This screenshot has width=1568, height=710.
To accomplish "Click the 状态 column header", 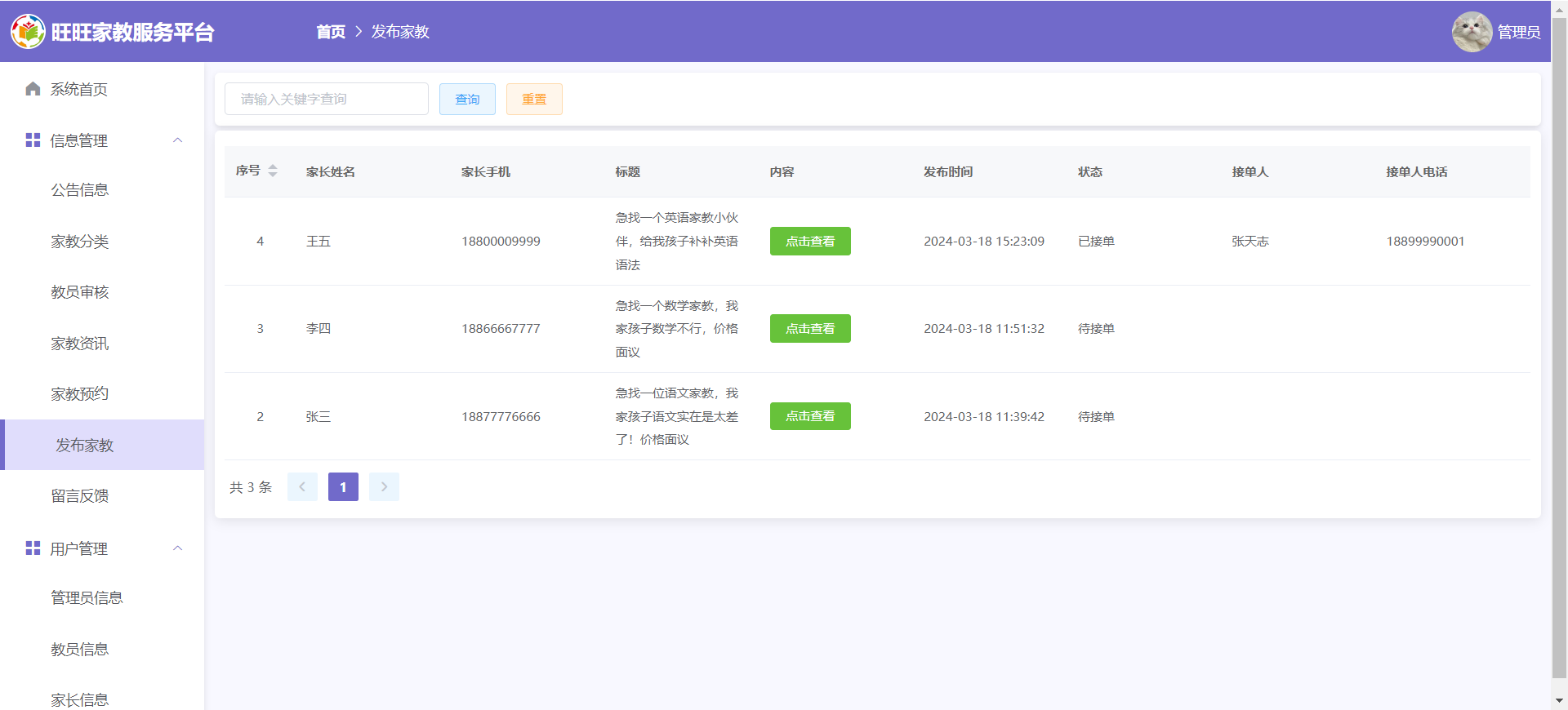I will click(x=1090, y=171).
